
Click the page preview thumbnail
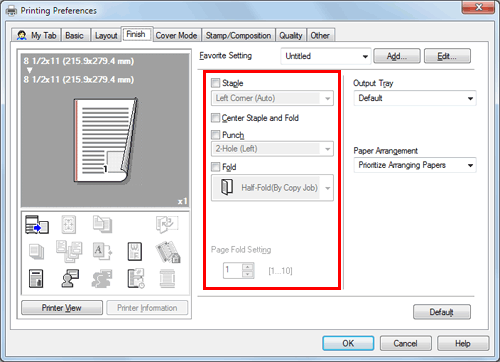point(106,141)
